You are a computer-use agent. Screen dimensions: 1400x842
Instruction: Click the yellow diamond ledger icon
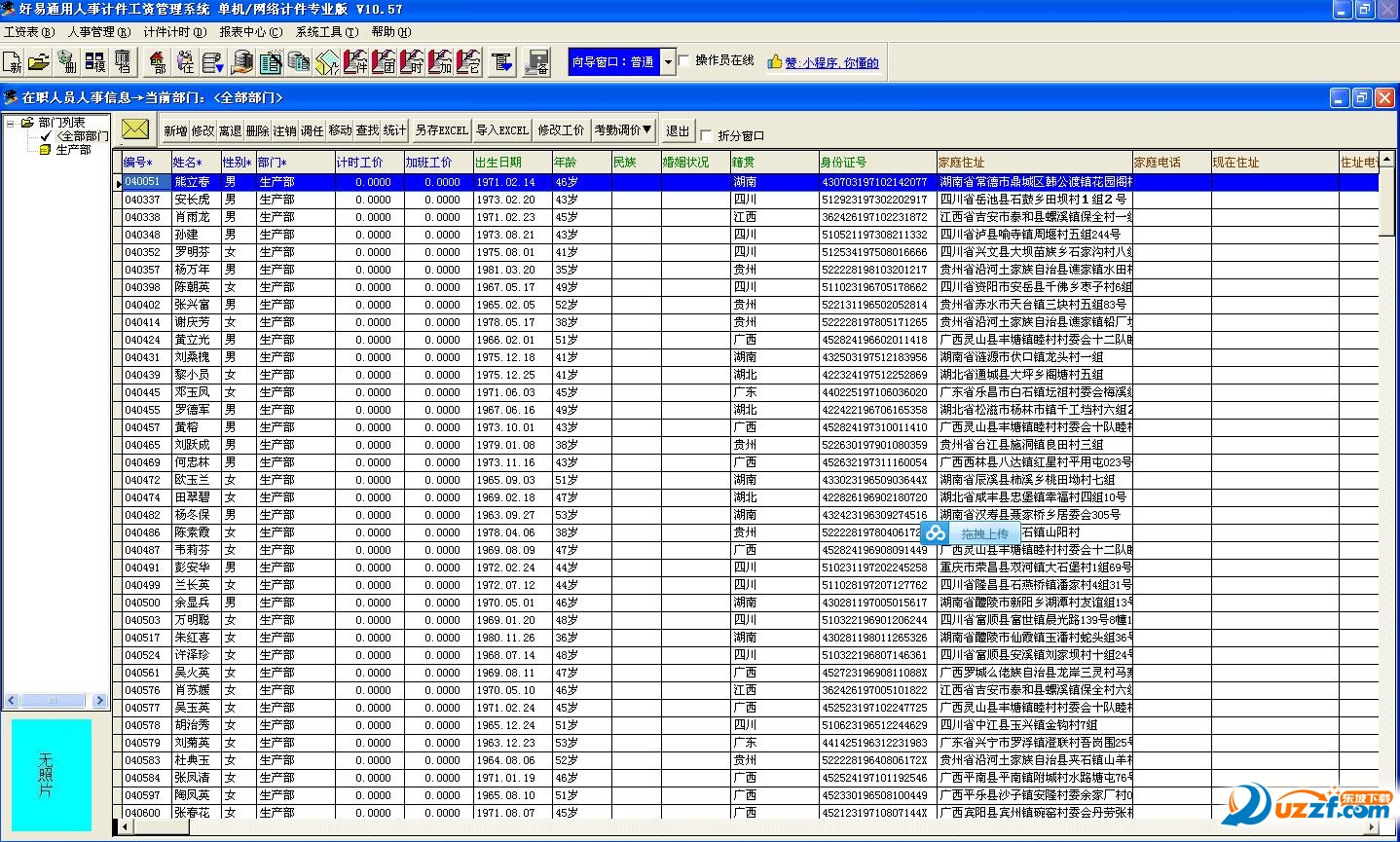[328, 62]
